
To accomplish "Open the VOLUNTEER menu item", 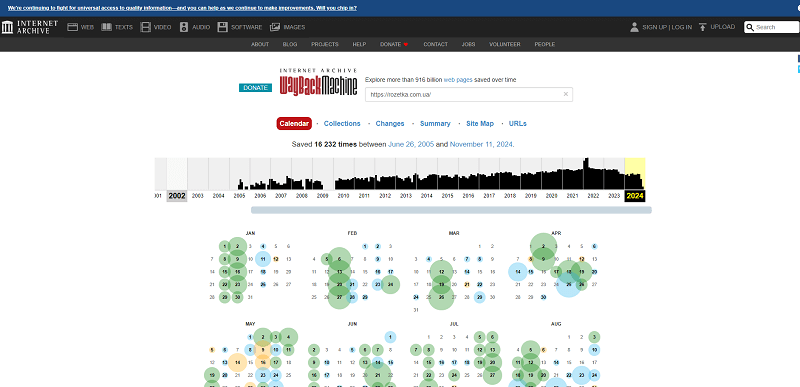I will point(505,44).
